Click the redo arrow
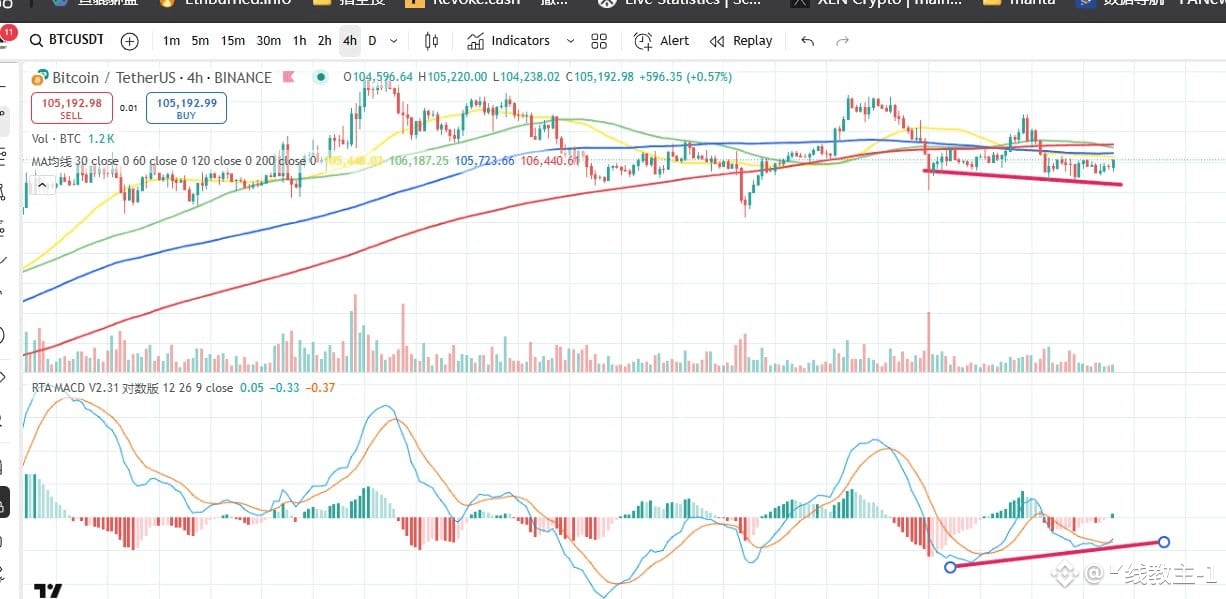This screenshot has width=1226, height=599. click(842, 41)
